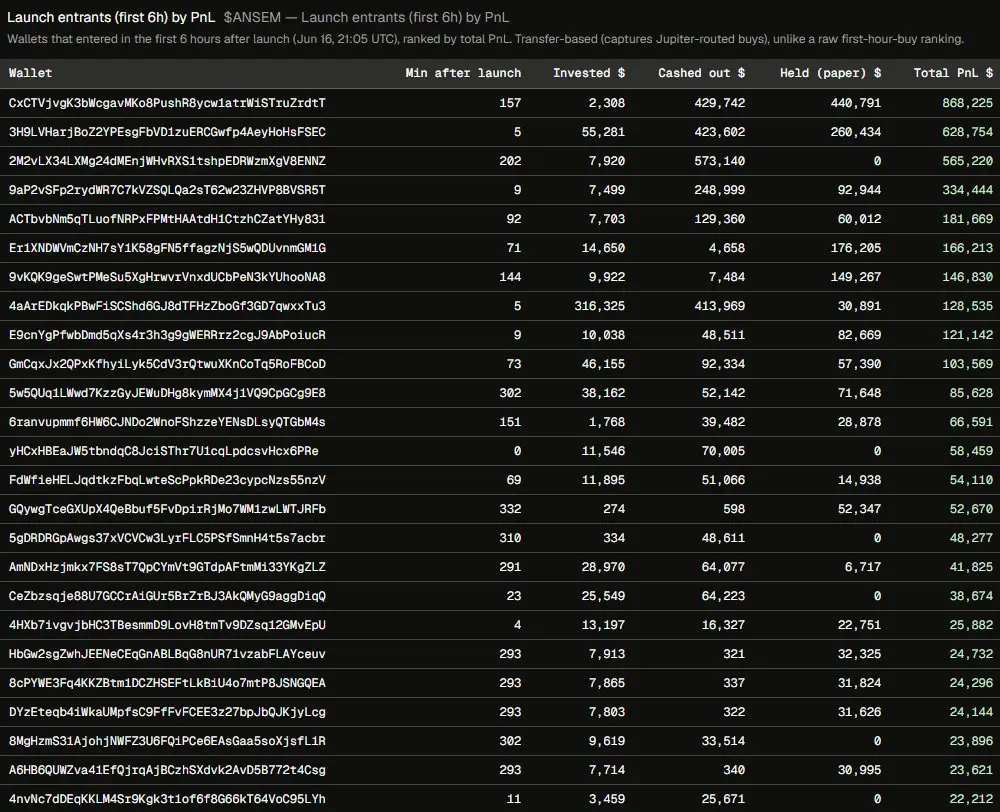Select wallet CxCTVjvgK3bWcgavMKo8PushR8ycw1atrWiSTruZrdtT

tap(167, 103)
